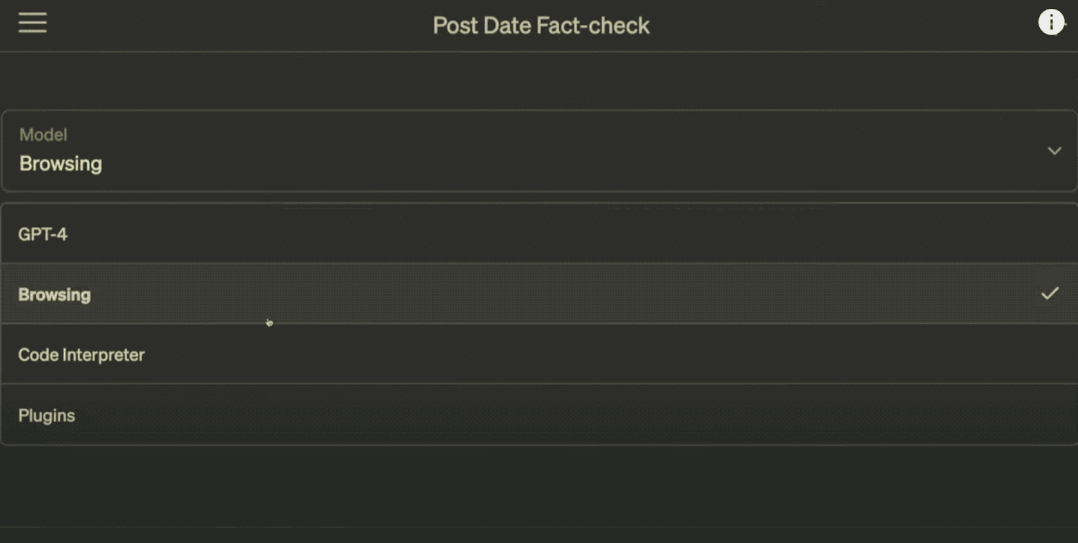Click the info icon in header

(x=1050, y=23)
